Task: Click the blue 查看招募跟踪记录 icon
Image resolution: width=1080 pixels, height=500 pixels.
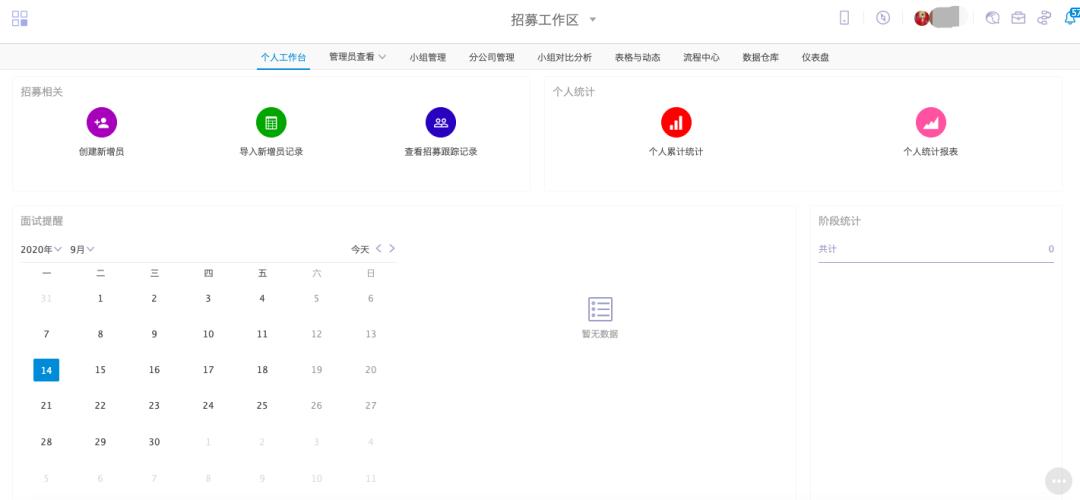Action: (x=441, y=123)
